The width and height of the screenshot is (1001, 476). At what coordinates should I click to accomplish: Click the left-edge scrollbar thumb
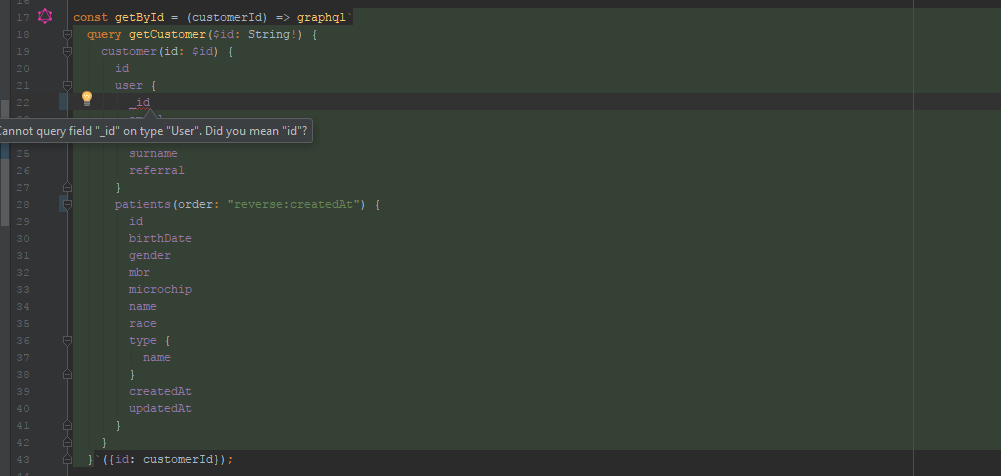[x=4, y=160]
